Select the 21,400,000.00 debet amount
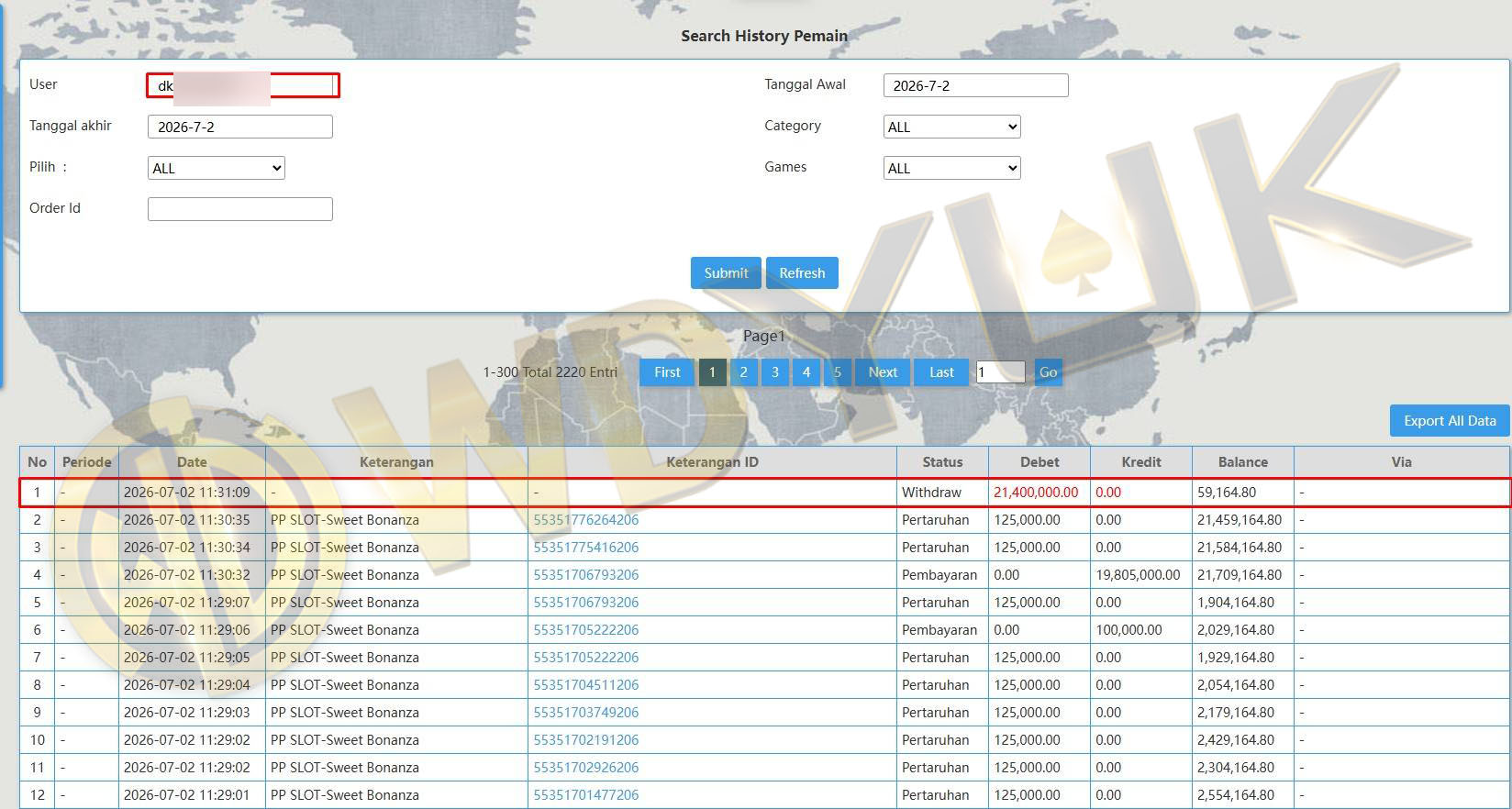The height and width of the screenshot is (809, 1512). (1039, 493)
